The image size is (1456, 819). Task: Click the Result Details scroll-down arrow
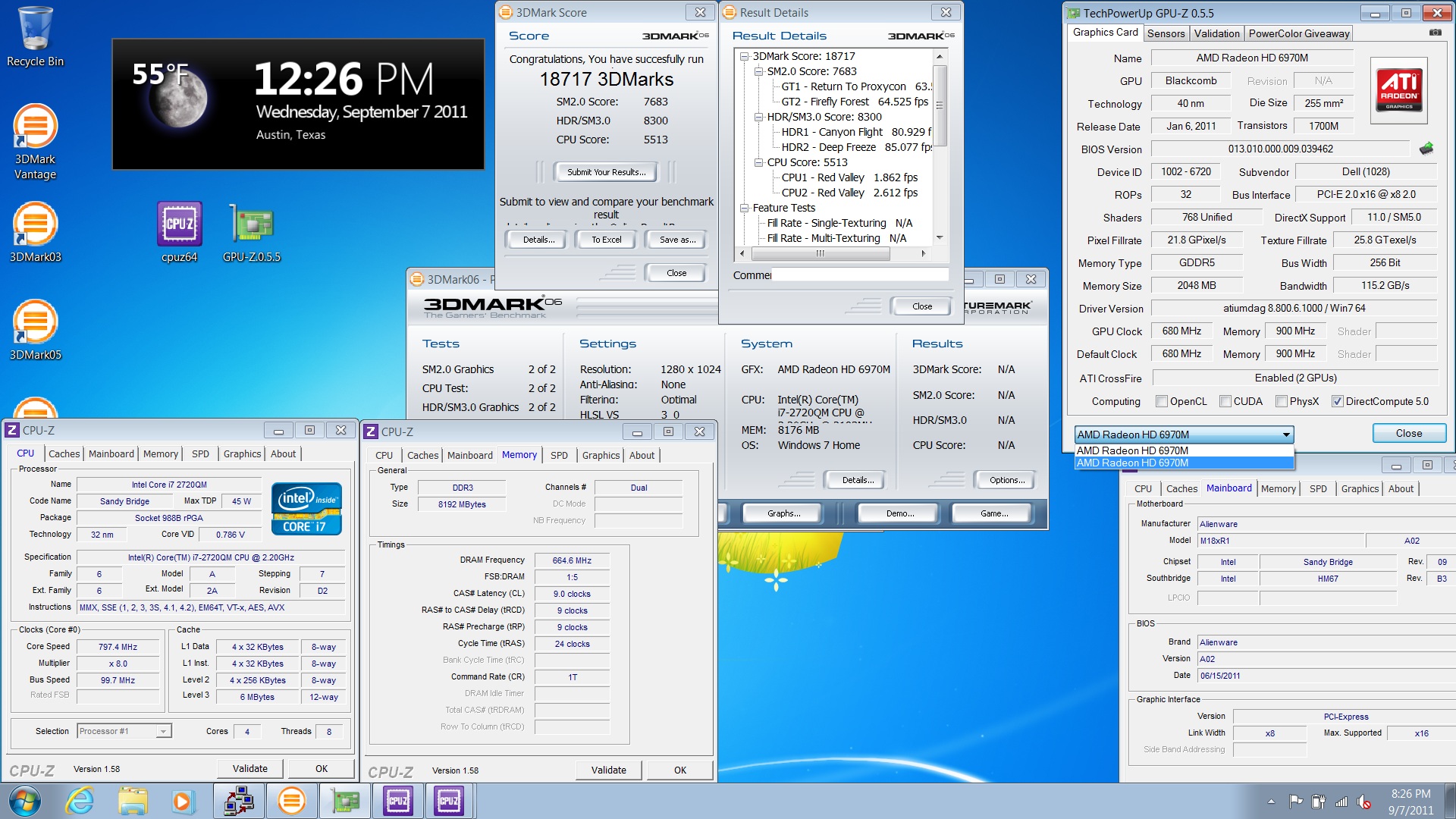click(940, 238)
